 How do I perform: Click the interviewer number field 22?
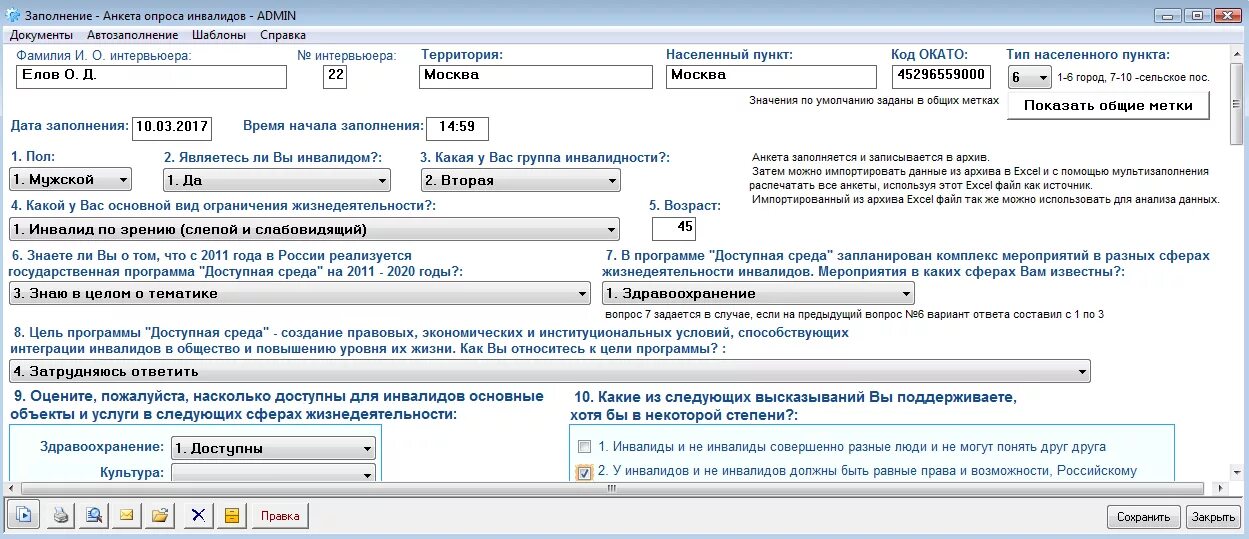click(335, 76)
